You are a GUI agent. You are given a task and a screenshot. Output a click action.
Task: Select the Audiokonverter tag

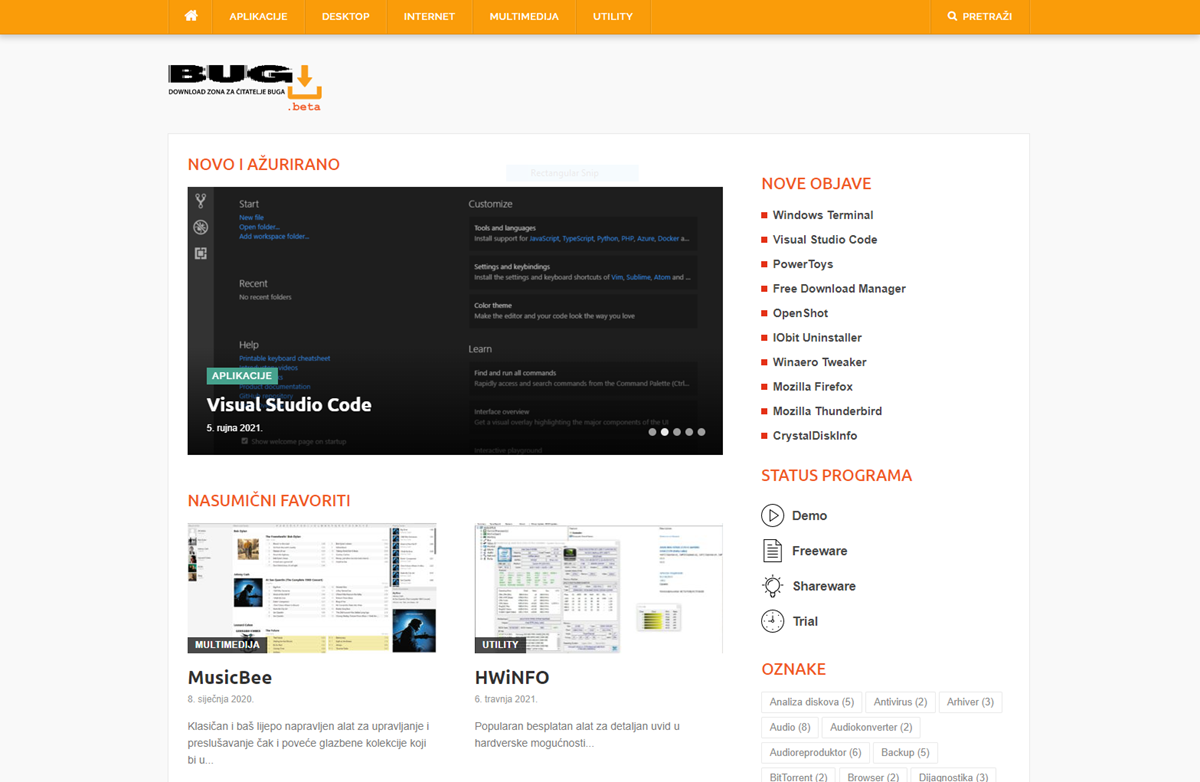871,727
